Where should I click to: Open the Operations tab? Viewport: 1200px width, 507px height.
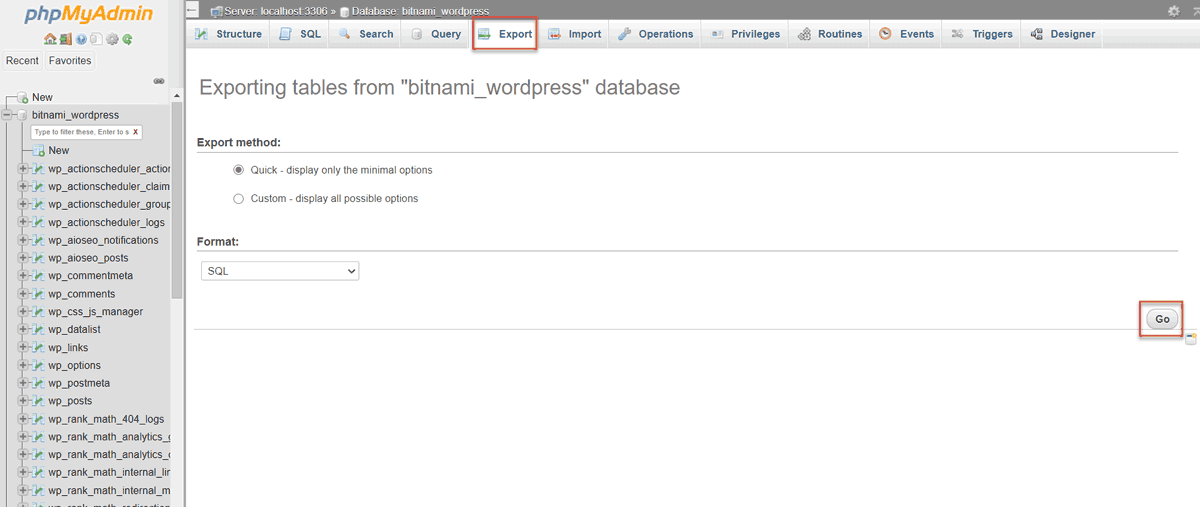point(655,34)
